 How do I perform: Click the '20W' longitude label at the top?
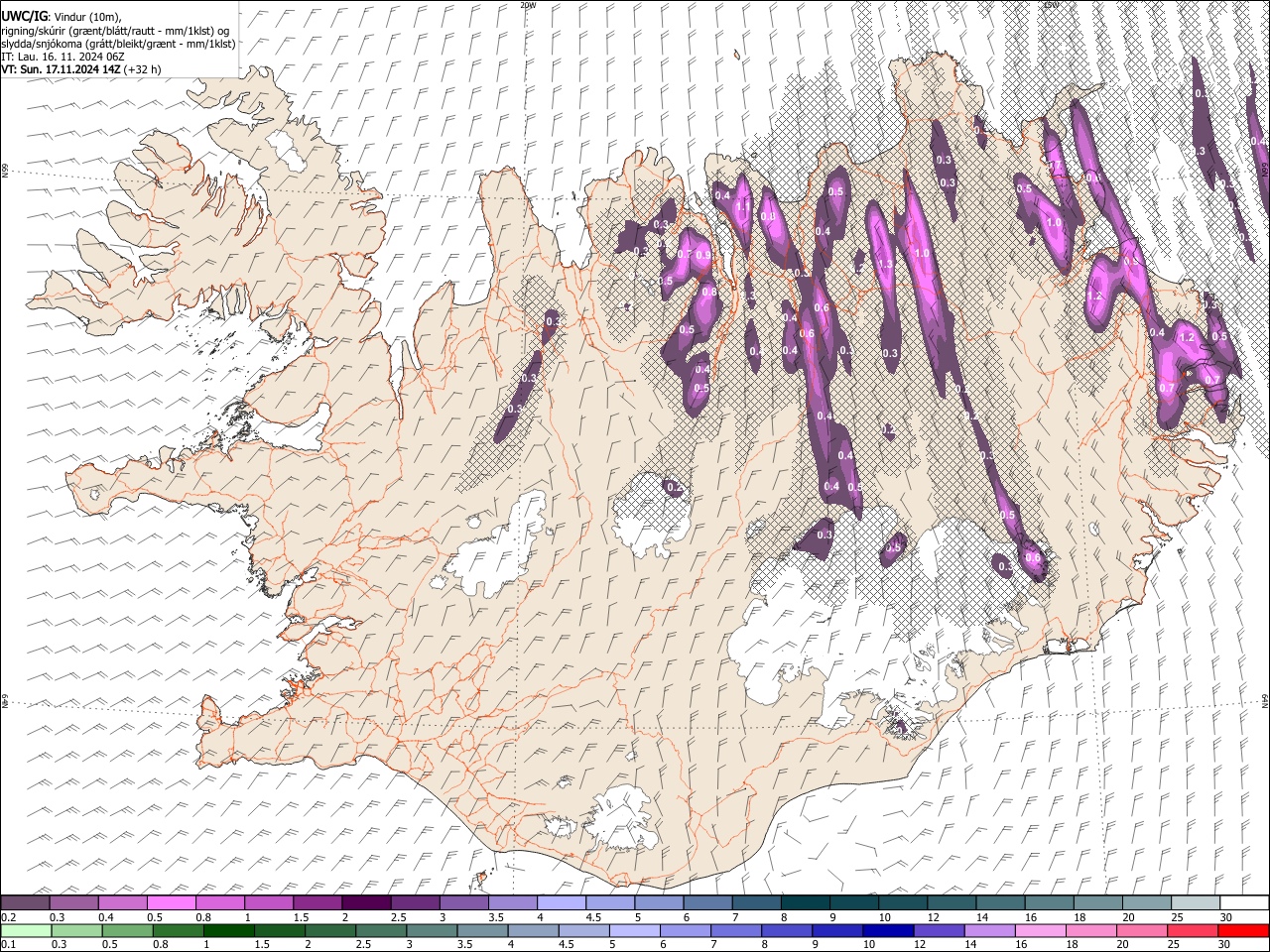coord(528,5)
